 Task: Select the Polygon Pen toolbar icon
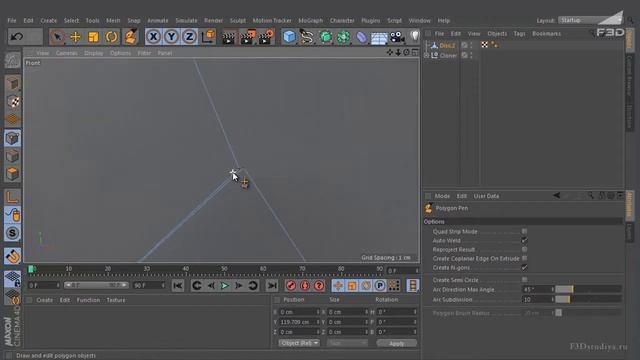click(130, 37)
